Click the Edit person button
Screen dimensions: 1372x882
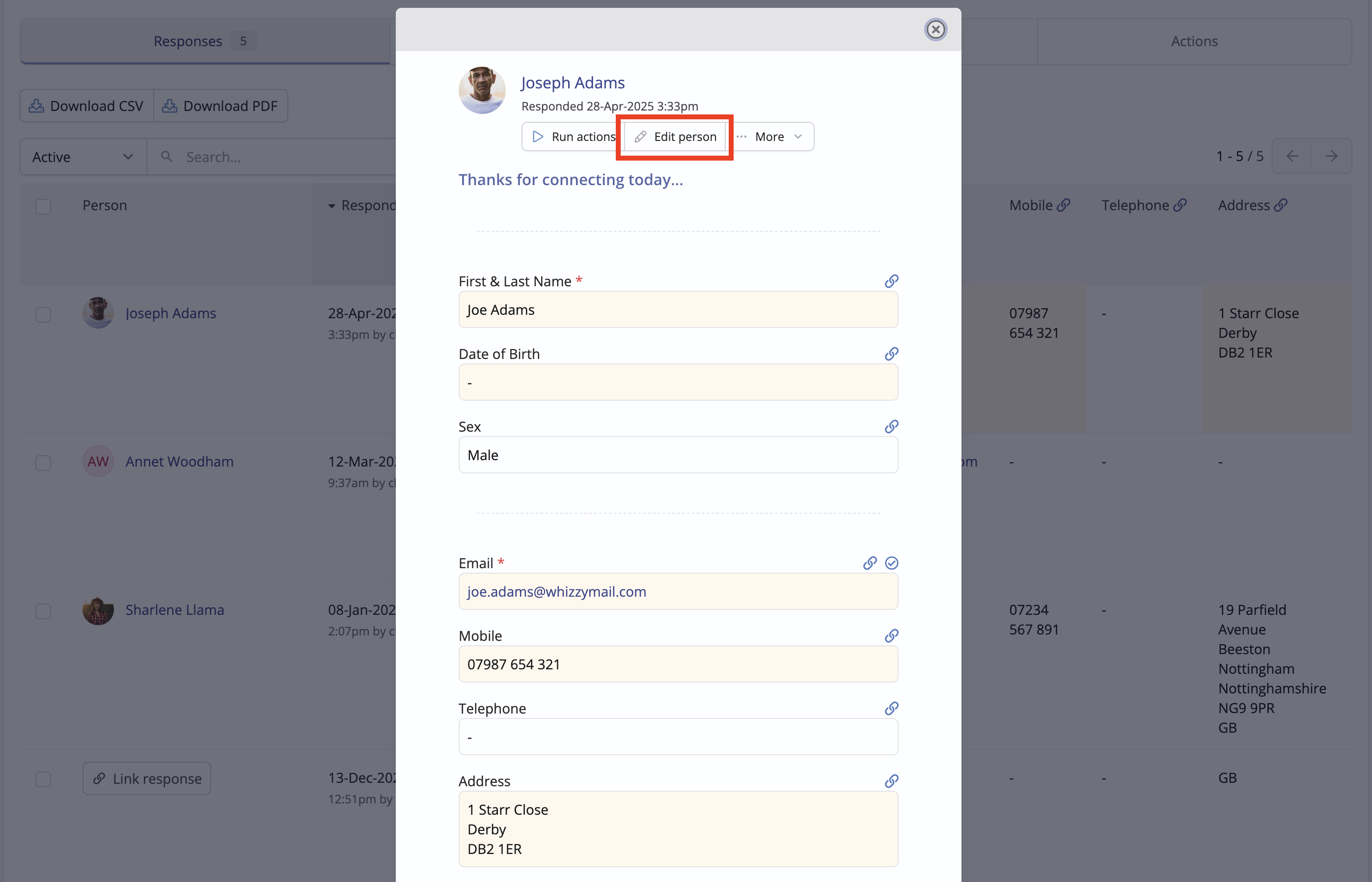click(x=675, y=137)
